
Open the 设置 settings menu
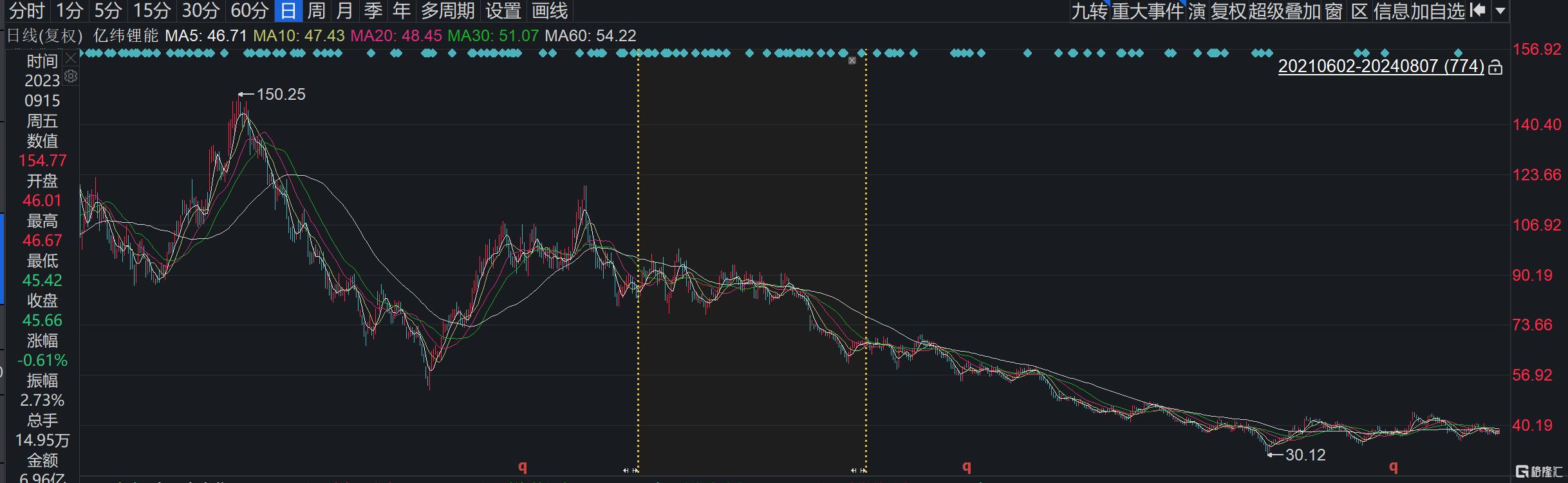503,10
